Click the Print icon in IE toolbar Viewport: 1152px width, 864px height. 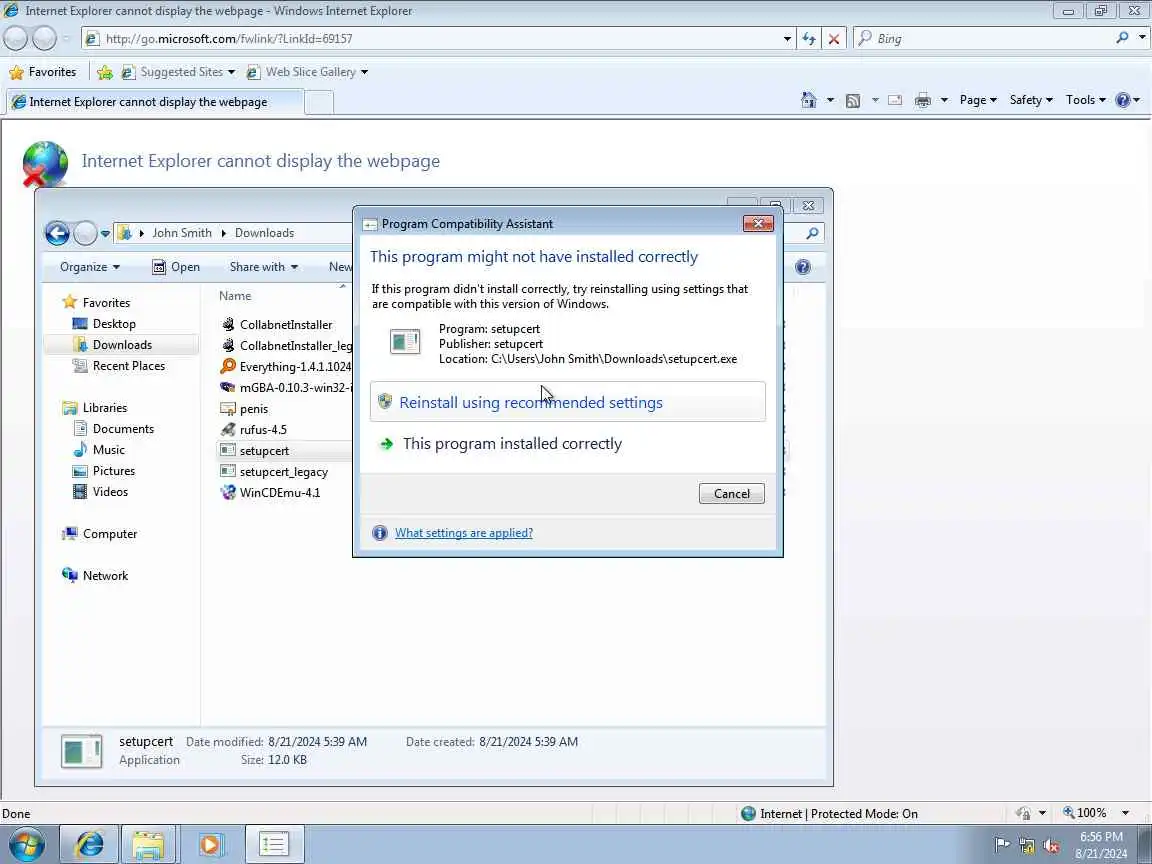[x=923, y=101]
